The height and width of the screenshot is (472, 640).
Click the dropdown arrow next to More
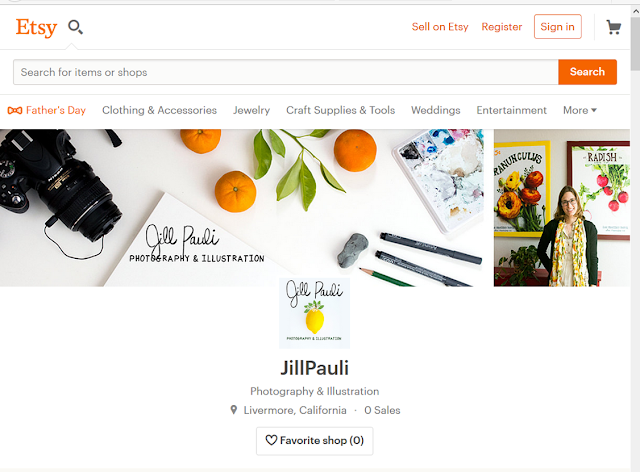(594, 110)
